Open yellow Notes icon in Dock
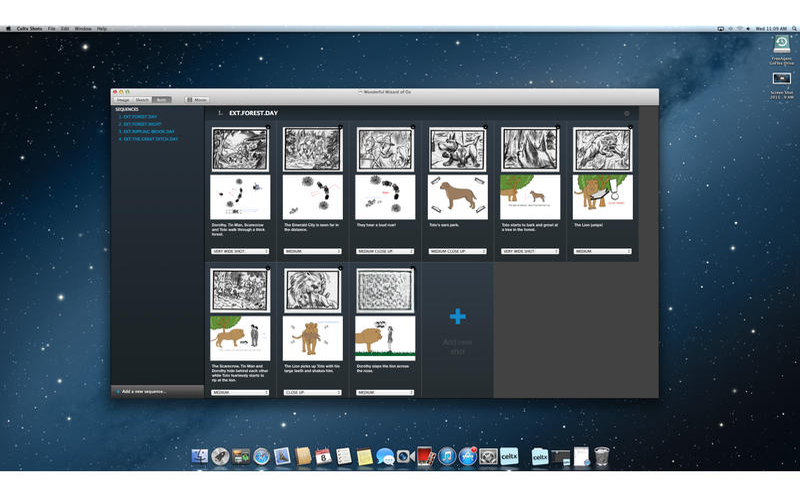The image size is (800, 500). tap(364, 456)
